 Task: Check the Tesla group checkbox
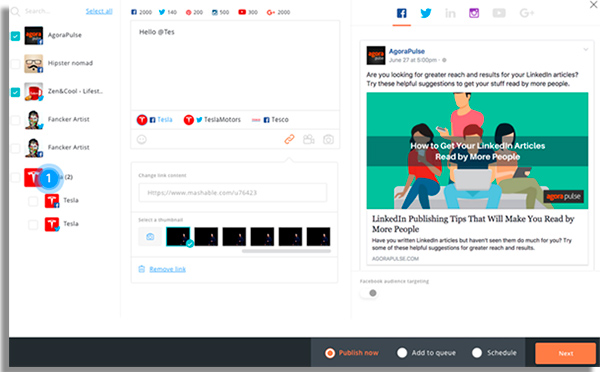click(x=15, y=177)
